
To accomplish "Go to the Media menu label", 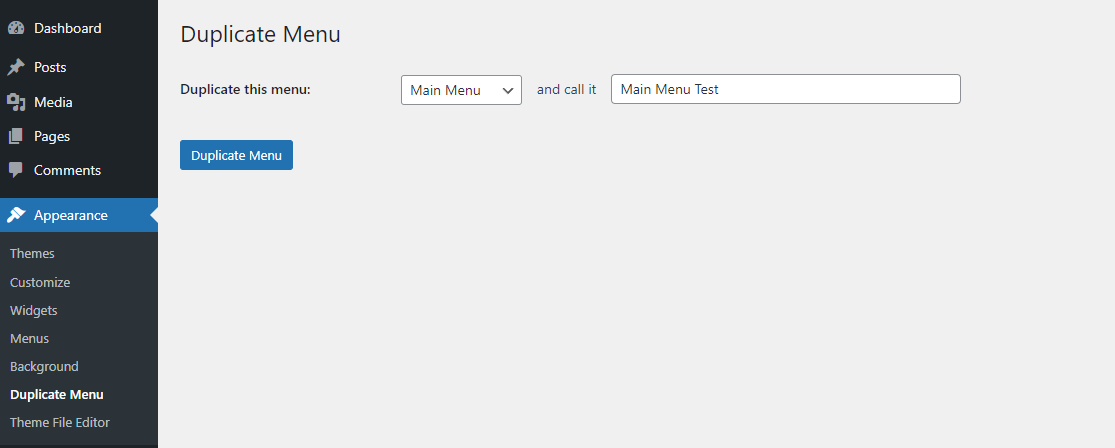I will (53, 102).
